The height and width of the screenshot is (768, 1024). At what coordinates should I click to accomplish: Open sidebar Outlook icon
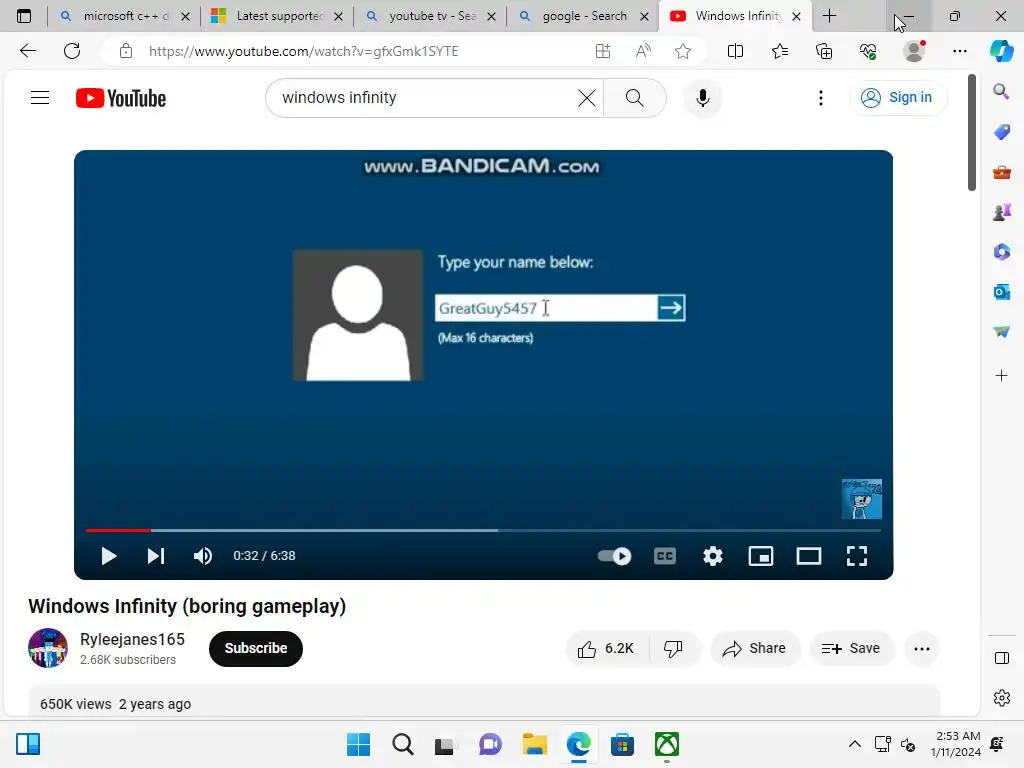pyautogui.click(x=1002, y=292)
